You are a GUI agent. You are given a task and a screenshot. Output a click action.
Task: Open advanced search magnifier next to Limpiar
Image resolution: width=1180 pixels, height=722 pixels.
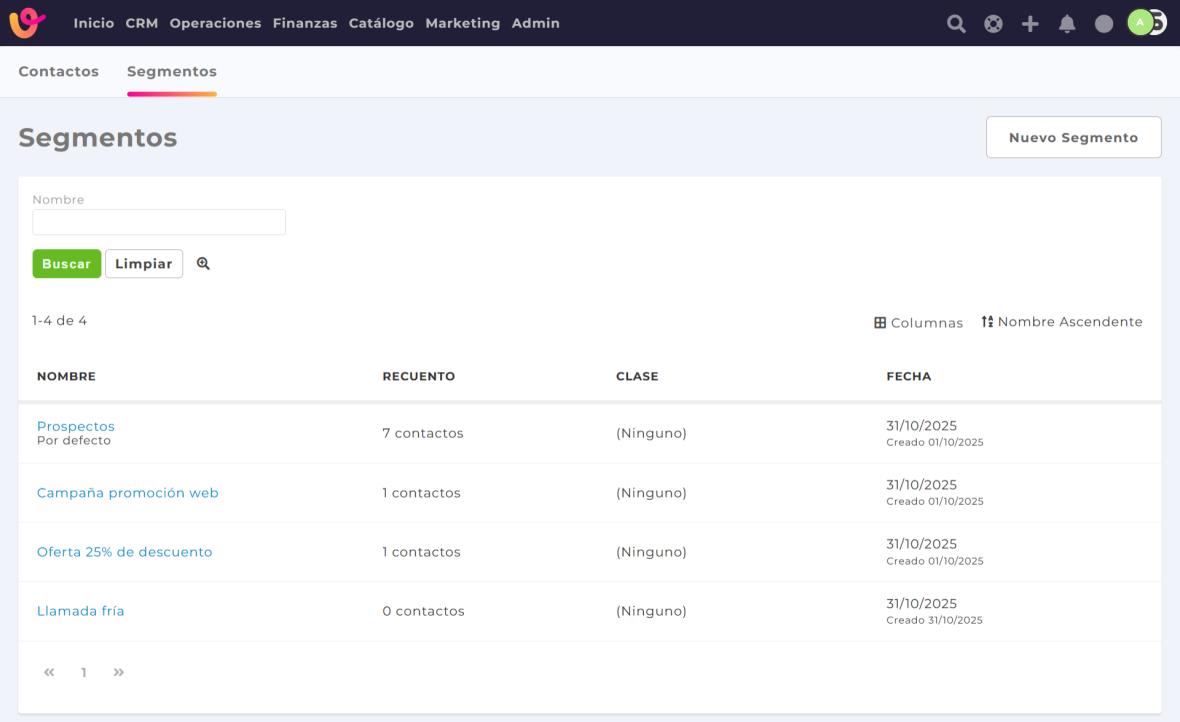point(203,264)
